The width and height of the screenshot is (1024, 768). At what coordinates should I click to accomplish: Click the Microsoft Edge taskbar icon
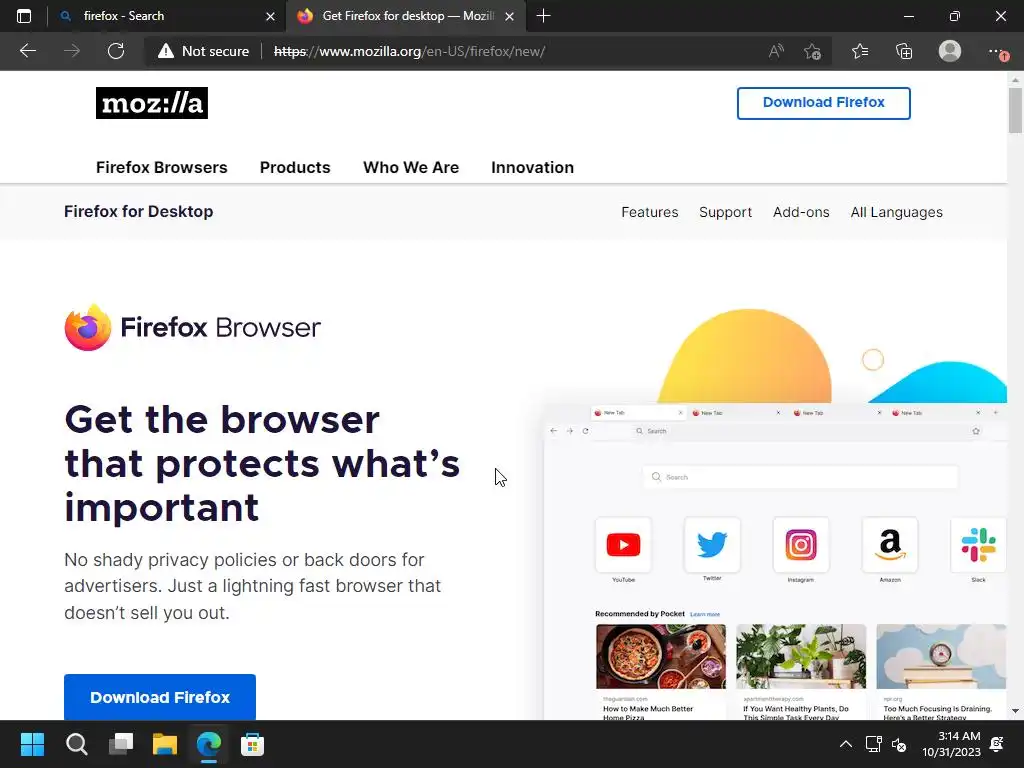pyautogui.click(x=209, y=744)
